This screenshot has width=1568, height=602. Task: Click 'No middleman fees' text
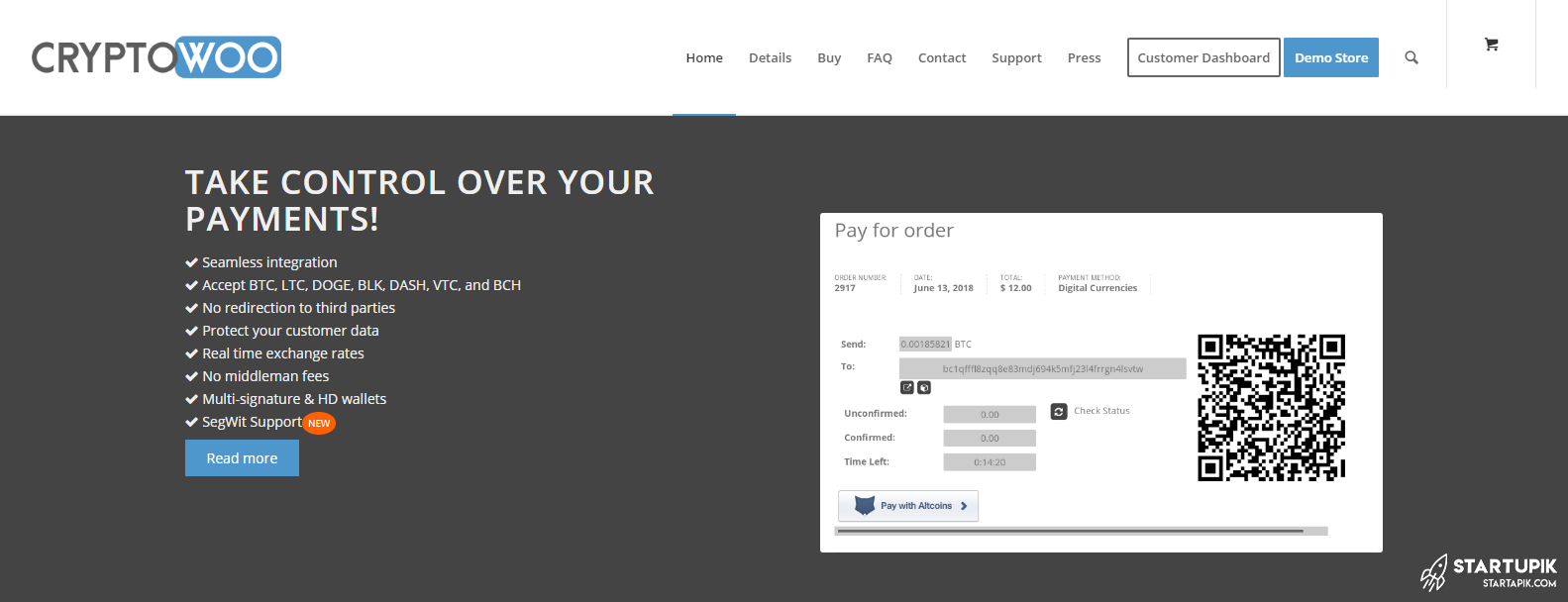[265, 376]
